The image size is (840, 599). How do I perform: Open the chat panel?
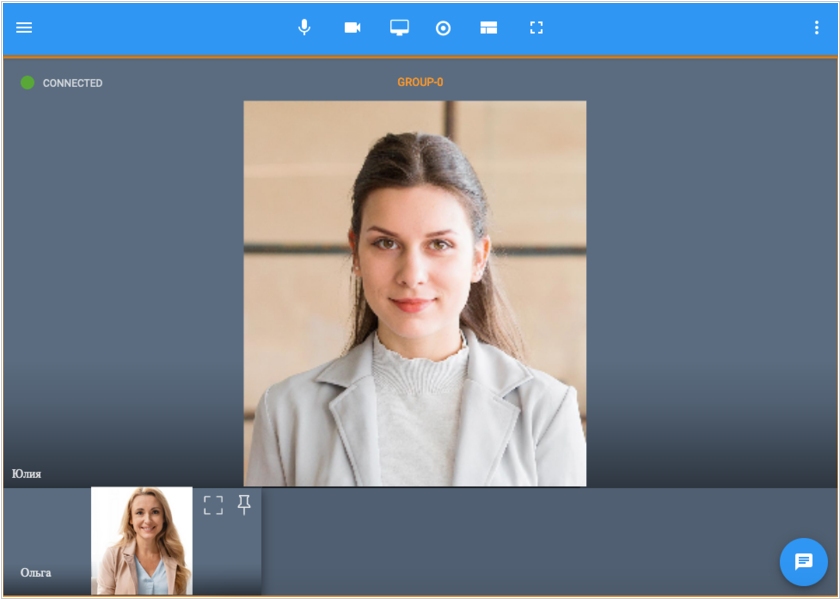(804, 561)
